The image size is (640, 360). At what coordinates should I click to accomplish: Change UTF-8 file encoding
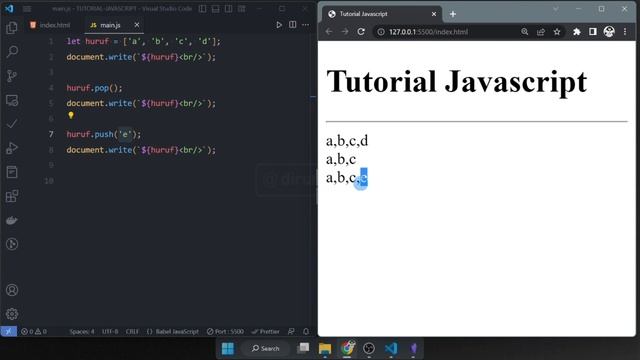click(110, 331)
